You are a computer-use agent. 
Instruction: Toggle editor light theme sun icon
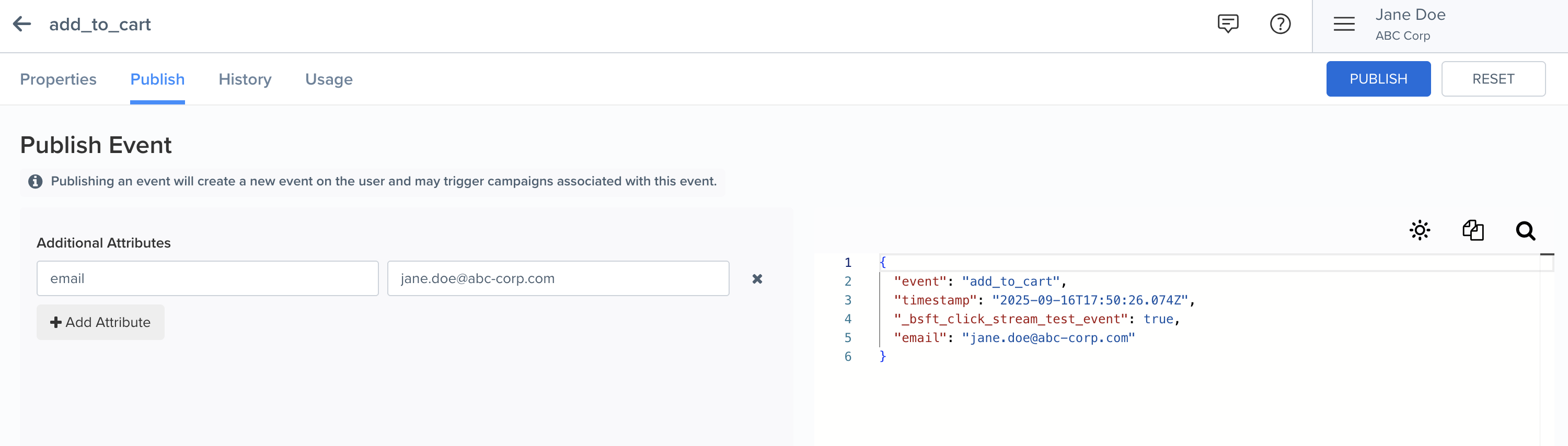tap(1420, 231)
